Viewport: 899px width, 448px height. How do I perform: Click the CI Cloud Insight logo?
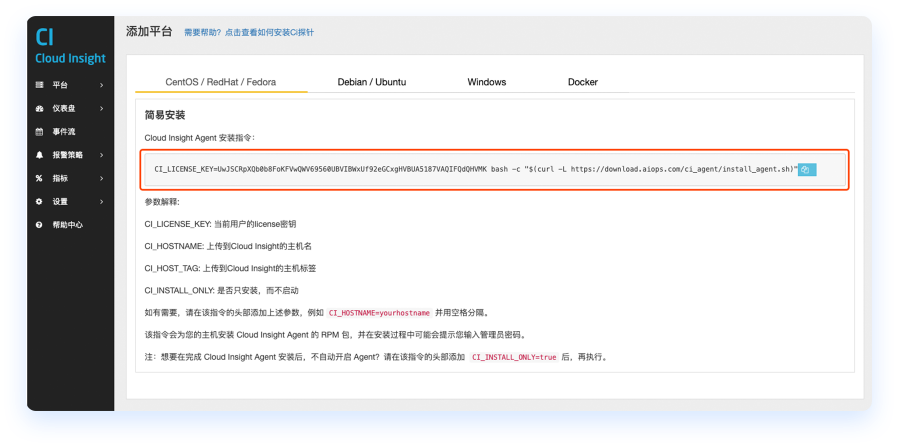69,47
